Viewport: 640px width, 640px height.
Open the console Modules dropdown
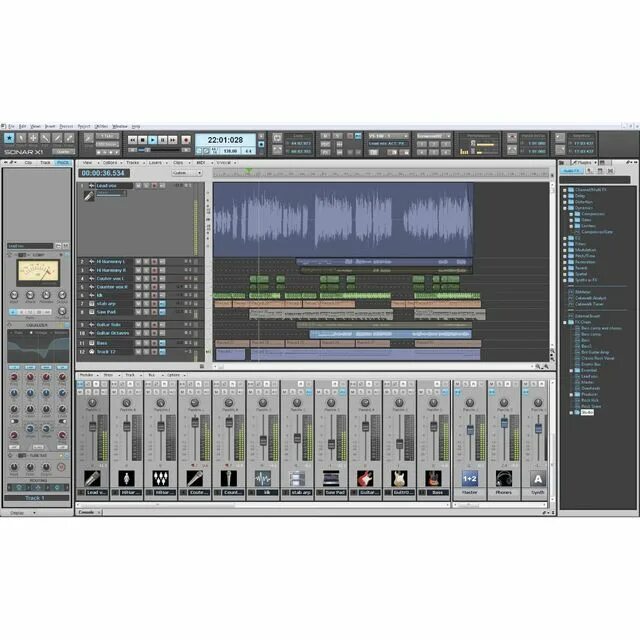point(88,375)
